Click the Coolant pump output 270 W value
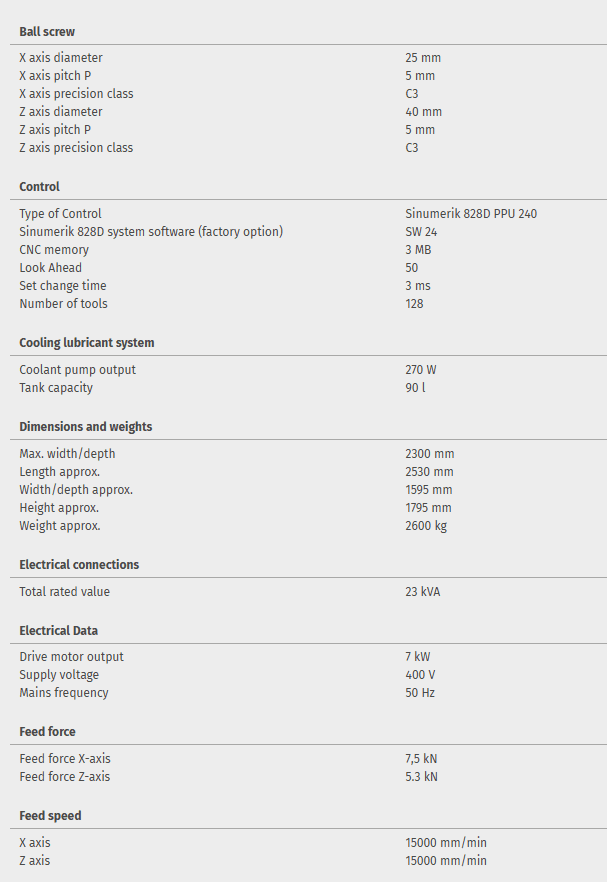This screenshot has width=607, height=882. pyautogui.click(x=421, y=370)
